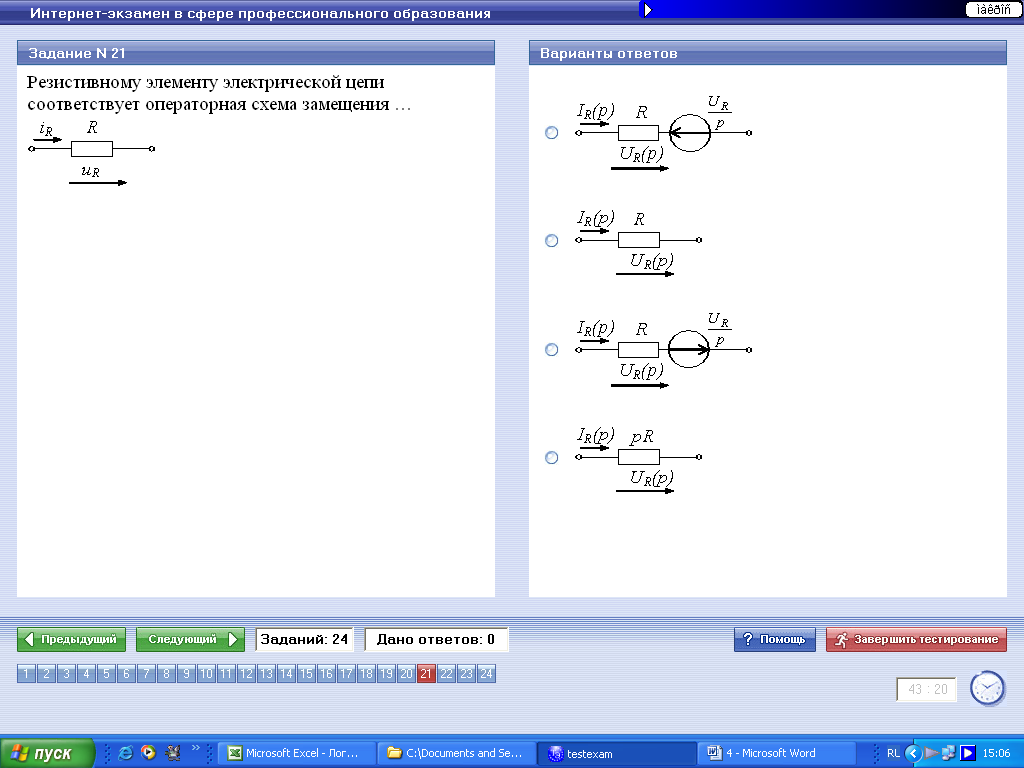Jump to question 9
The width and height of the screenshot is (1024, 768).
click(186, 673)
